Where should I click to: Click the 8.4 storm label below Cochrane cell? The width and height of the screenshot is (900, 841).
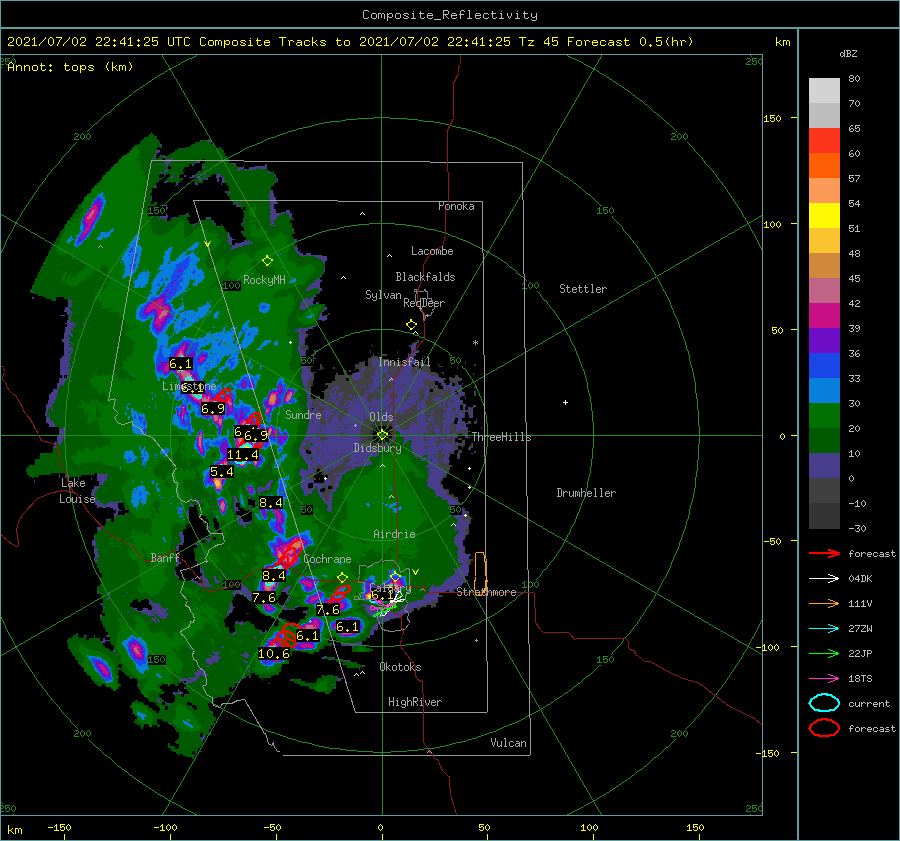click(273, 576)
